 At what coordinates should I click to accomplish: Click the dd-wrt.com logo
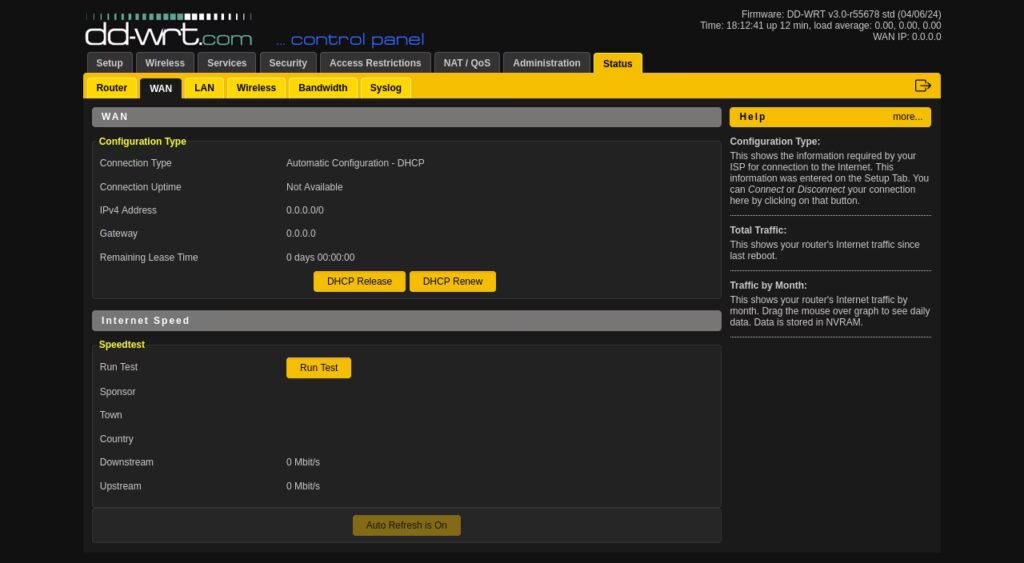point(168,30)
